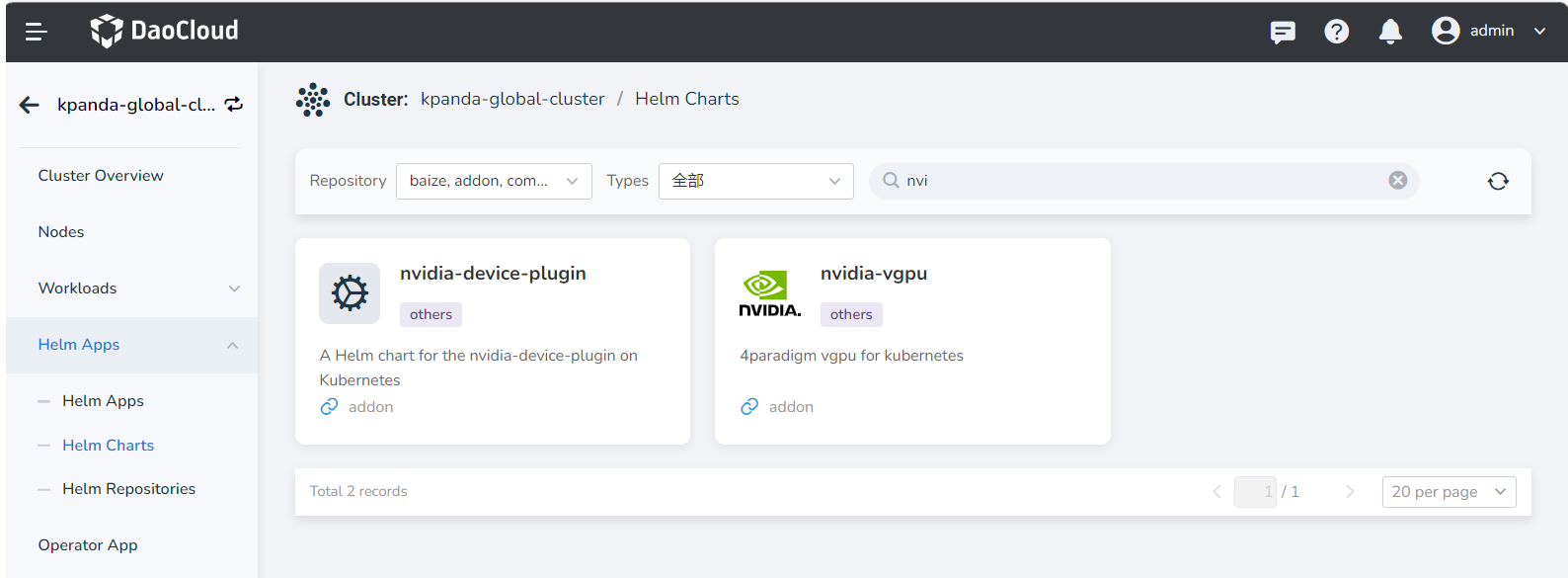Click the nvidia-vgpu NVIDIA logo

[769, 293]
